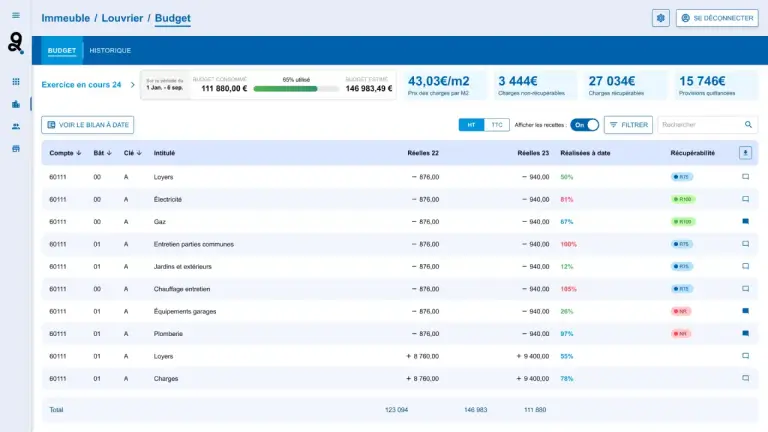Click the Gaz row label
This screenshot has width=768, height=432.
point(160,221)
